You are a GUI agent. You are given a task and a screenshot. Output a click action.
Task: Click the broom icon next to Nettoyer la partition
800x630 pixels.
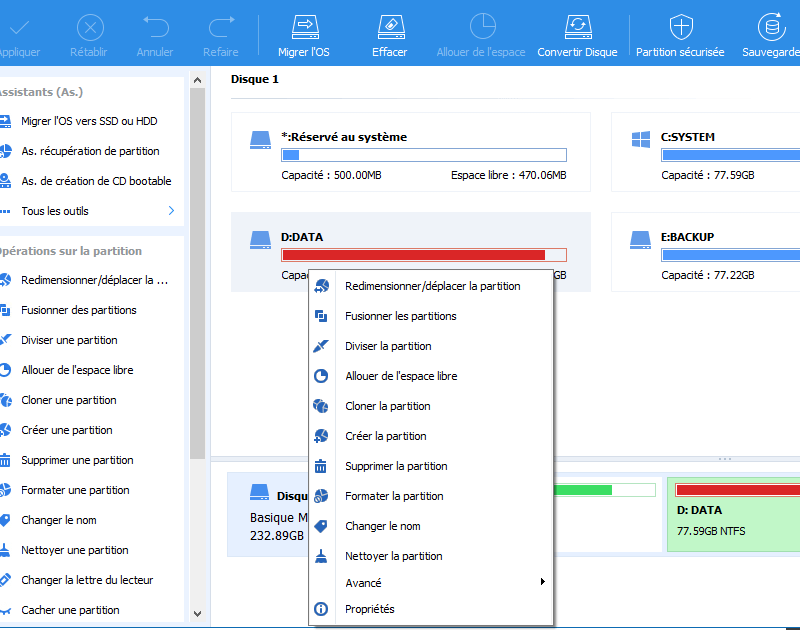click(321, 556)
